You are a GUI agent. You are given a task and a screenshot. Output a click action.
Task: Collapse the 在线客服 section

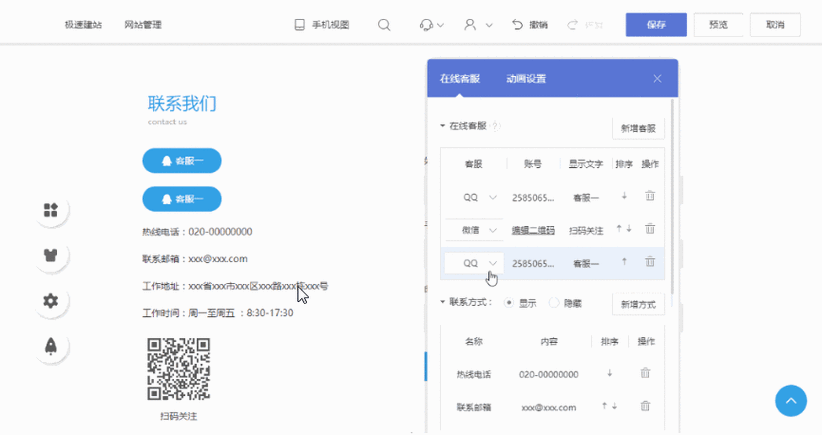(x=442, y=126)
